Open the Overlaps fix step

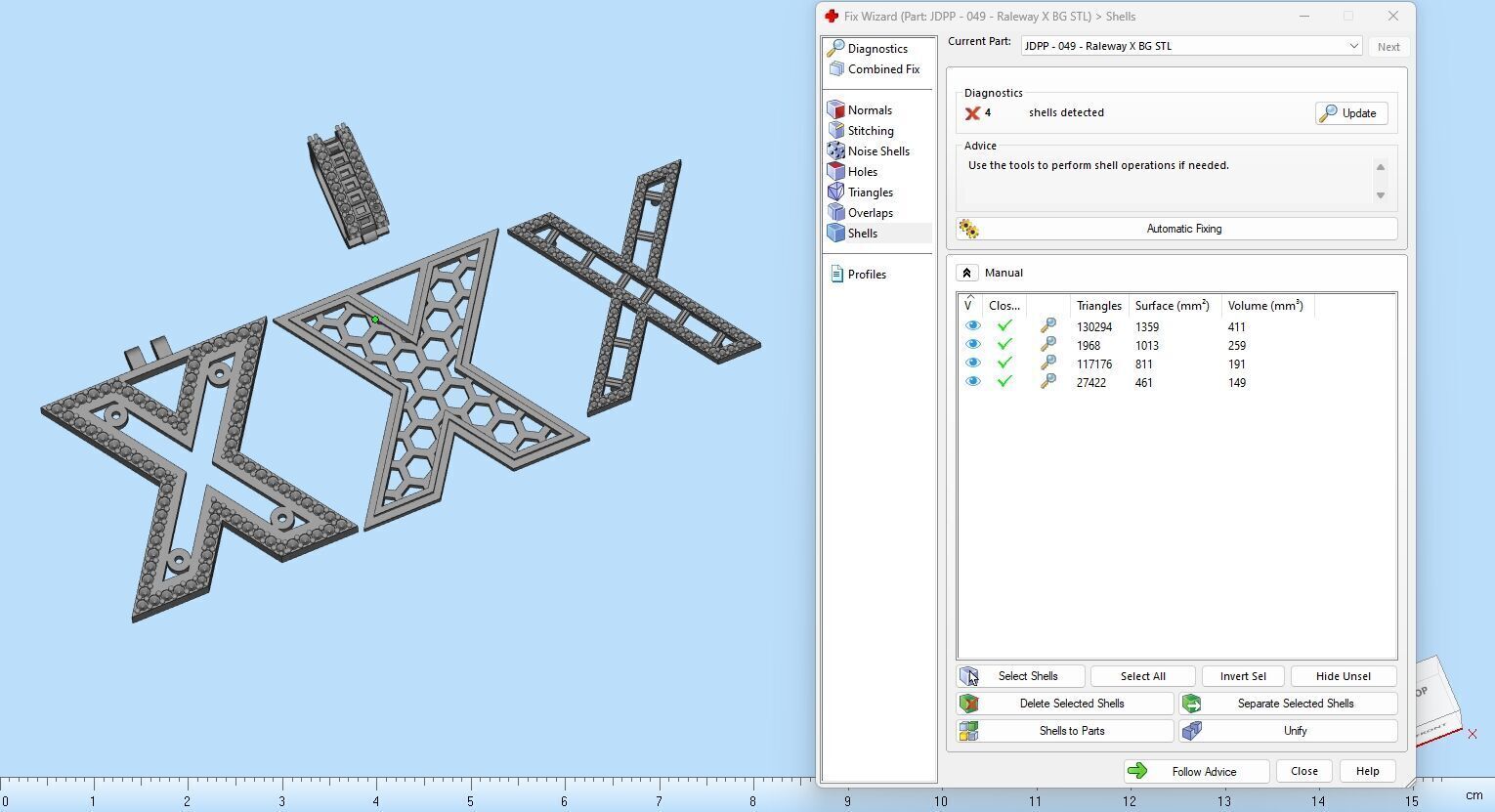click(x=871, y=213)
